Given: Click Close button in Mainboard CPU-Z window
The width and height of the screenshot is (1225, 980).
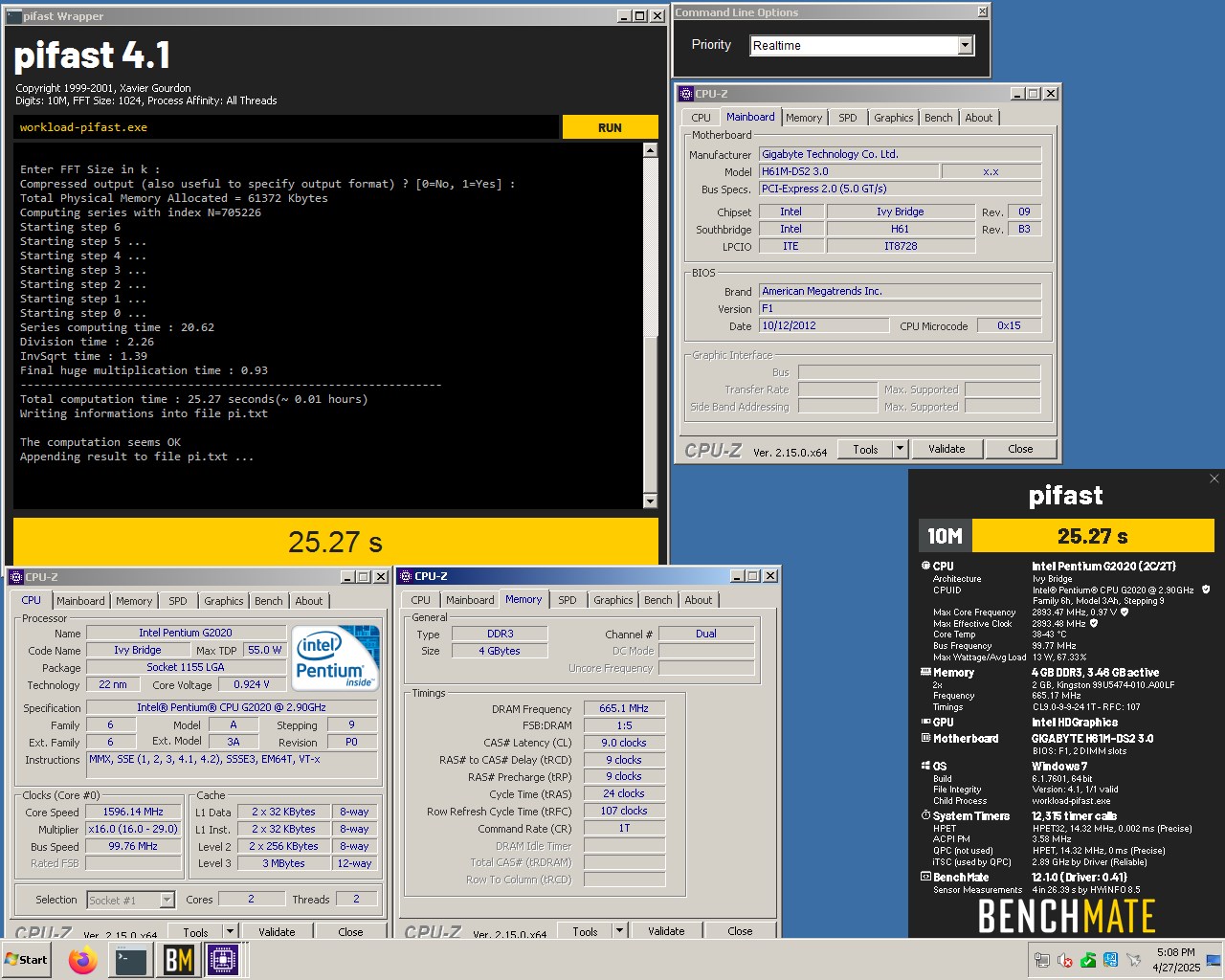Looking at the screenshot, I should click(1020, 449).
